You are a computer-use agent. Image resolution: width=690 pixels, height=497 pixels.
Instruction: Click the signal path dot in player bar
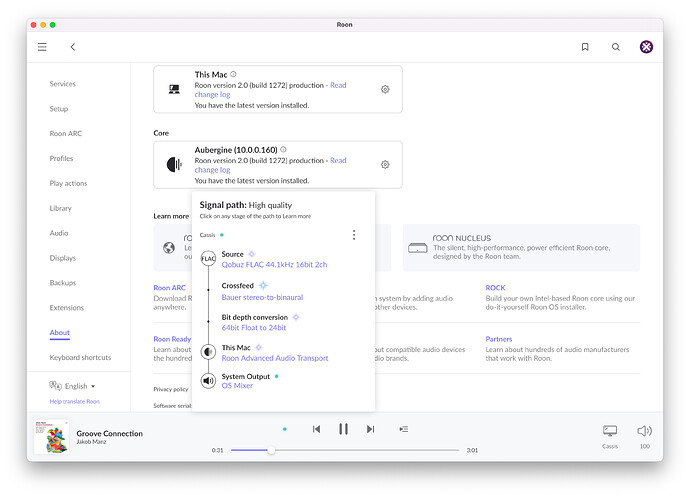(x=285, y=429)
